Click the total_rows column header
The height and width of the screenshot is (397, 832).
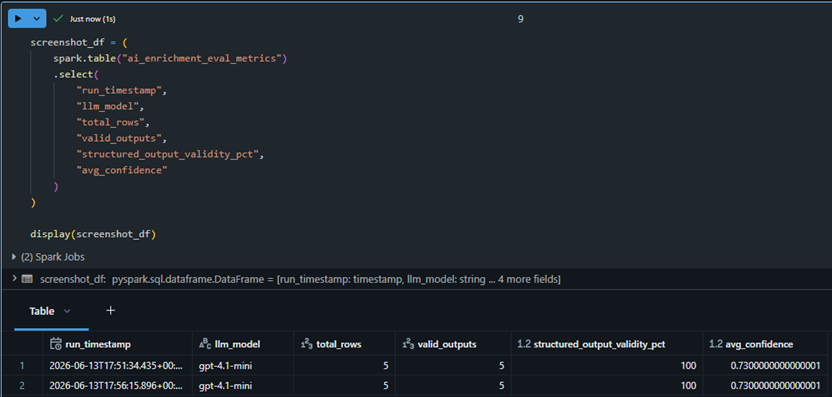[344, 344]
